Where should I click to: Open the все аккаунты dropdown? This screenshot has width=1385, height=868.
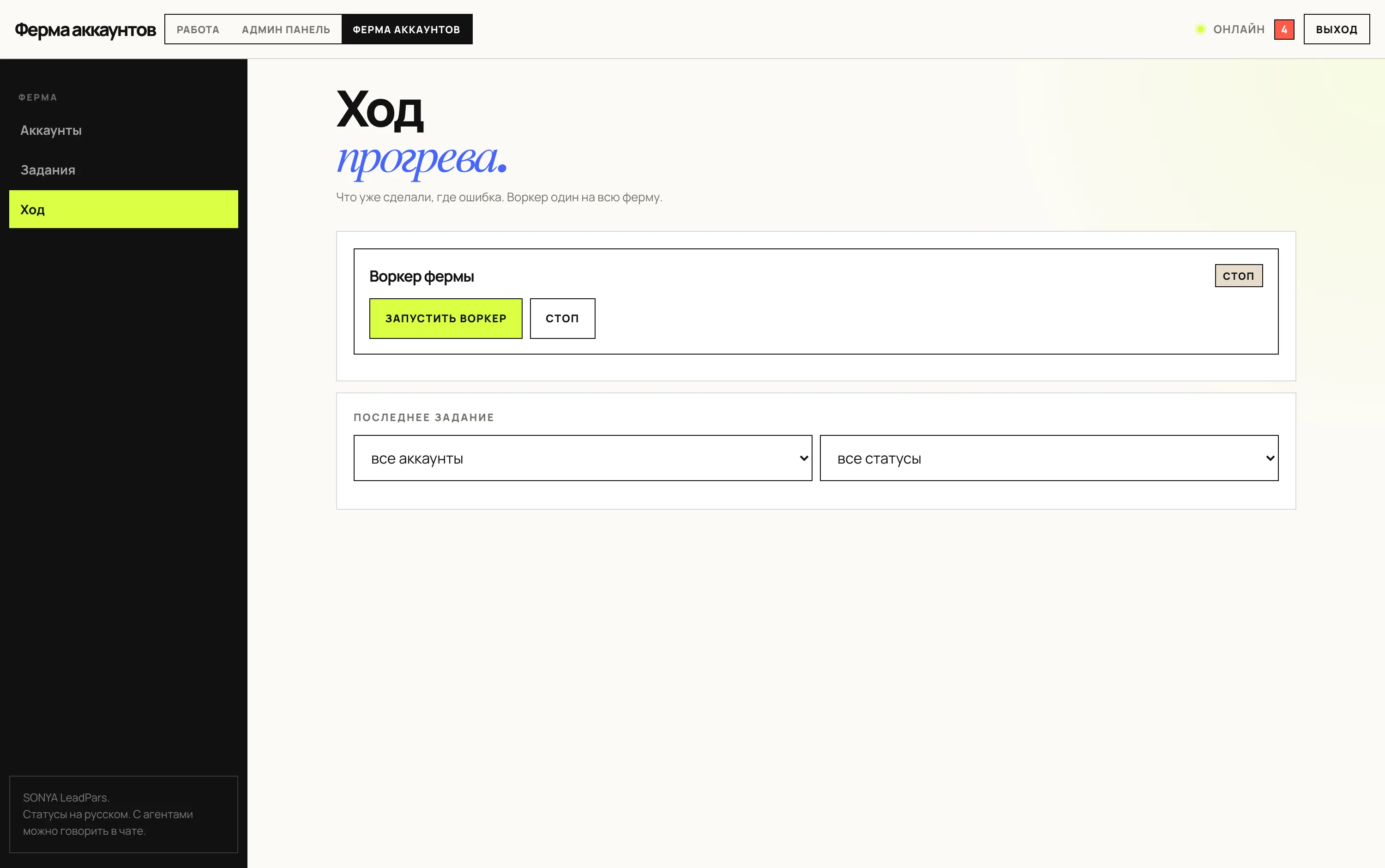point(583,458)
